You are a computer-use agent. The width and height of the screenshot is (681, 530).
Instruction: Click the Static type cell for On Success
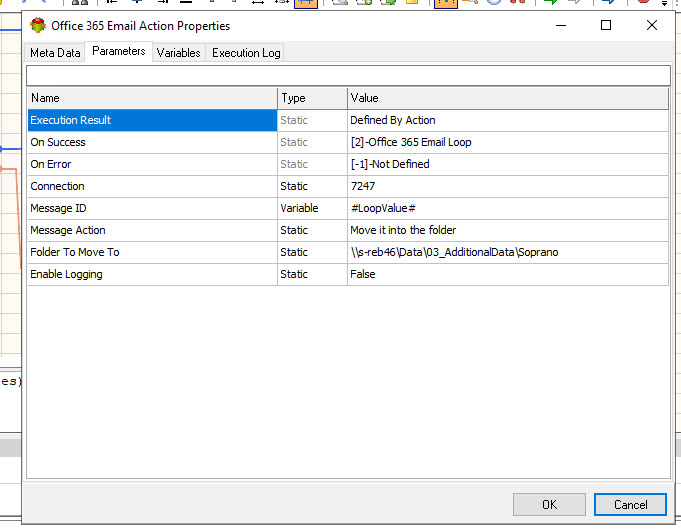(x=312, y=142)
